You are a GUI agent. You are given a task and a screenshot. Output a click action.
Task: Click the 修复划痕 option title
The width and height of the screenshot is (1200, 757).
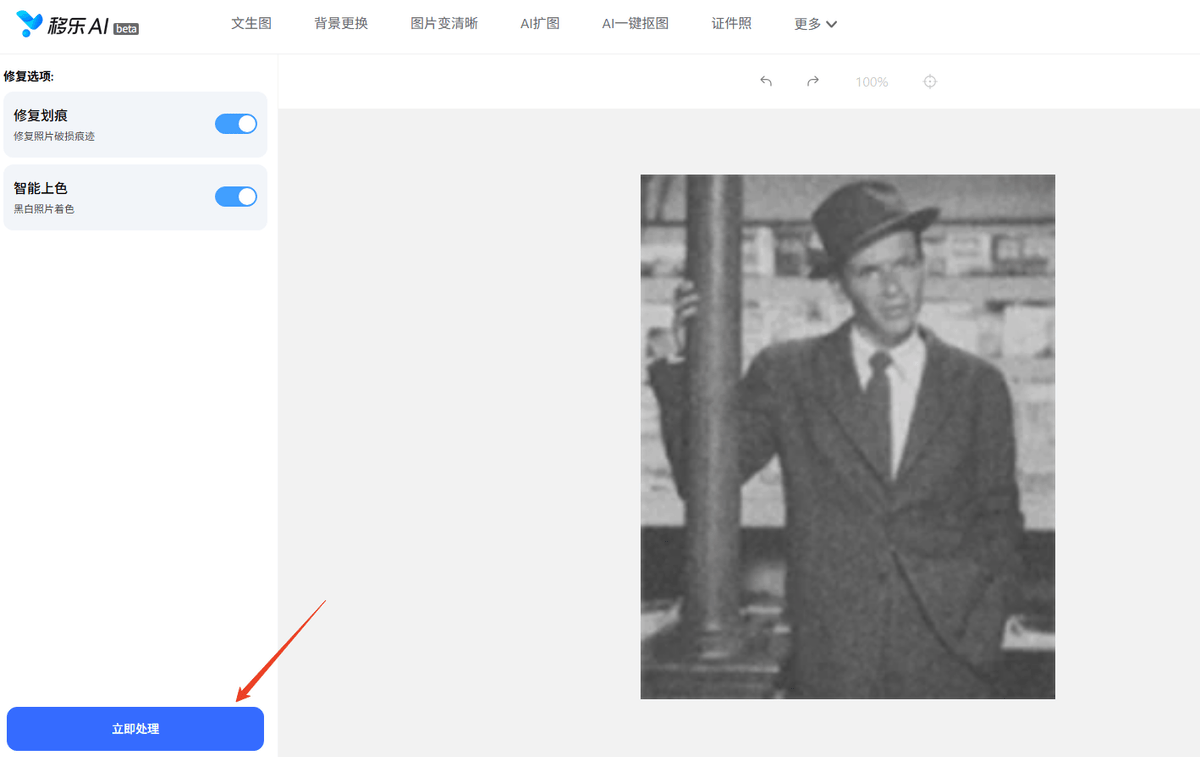41,116
